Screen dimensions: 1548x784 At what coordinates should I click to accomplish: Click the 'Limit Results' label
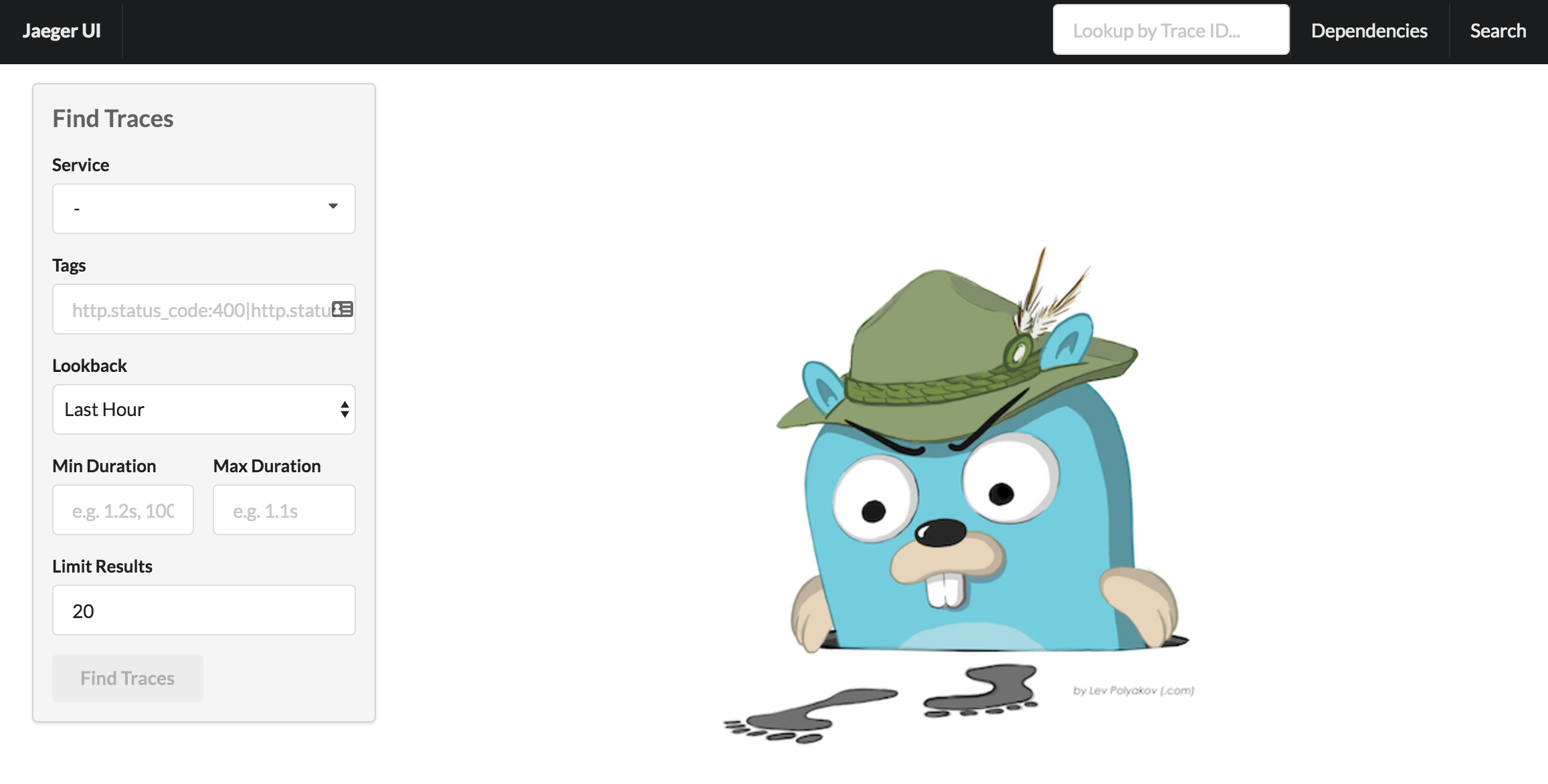tap(102, 567)
